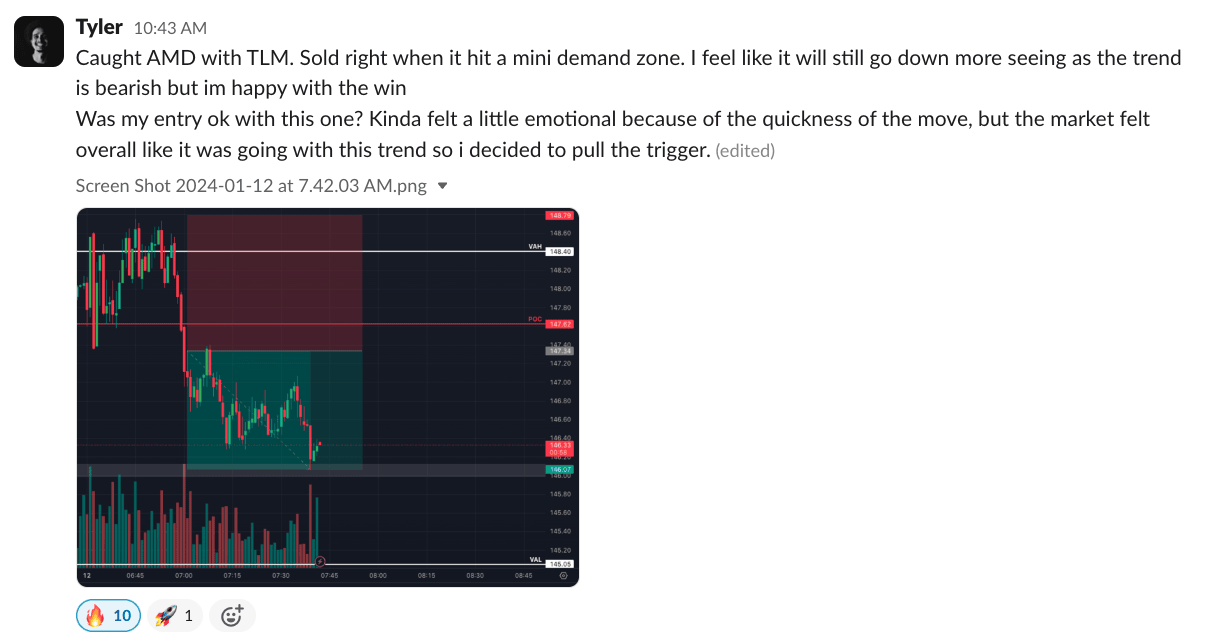
Task: Open Tyler's profile from the name
Action: coord(98,26)
